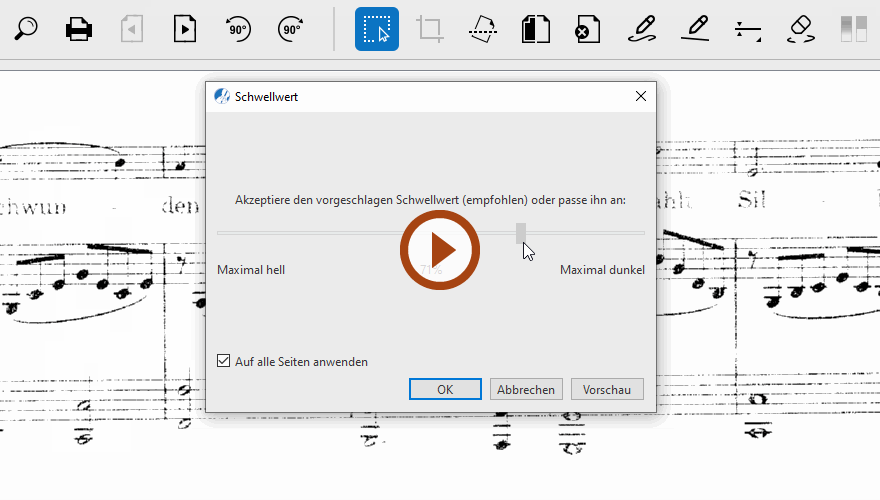Viewport: 880px width, 500px height.
Task: Uncheck 'Auf alle Seiten anwenden'
Action: [x=224, y=361]
